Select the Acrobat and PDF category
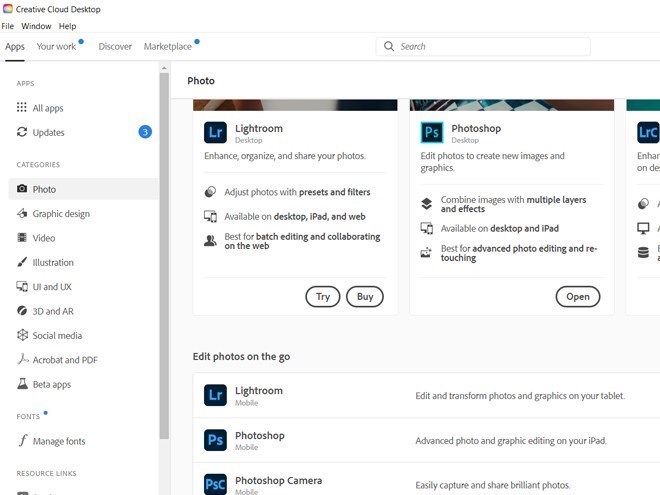Screen dimensions: 660x495 [83, 360]
